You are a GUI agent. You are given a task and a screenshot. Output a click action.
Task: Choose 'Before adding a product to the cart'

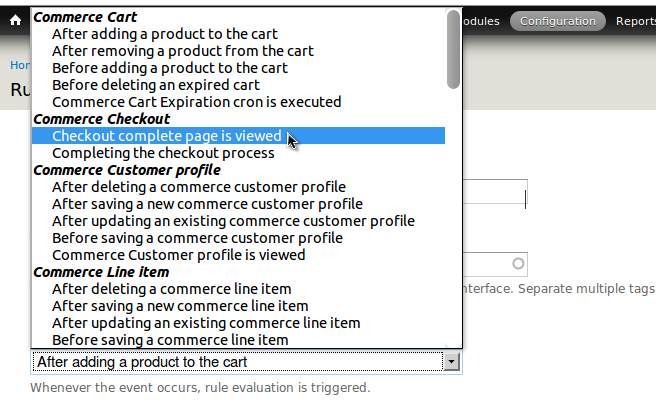170,68
